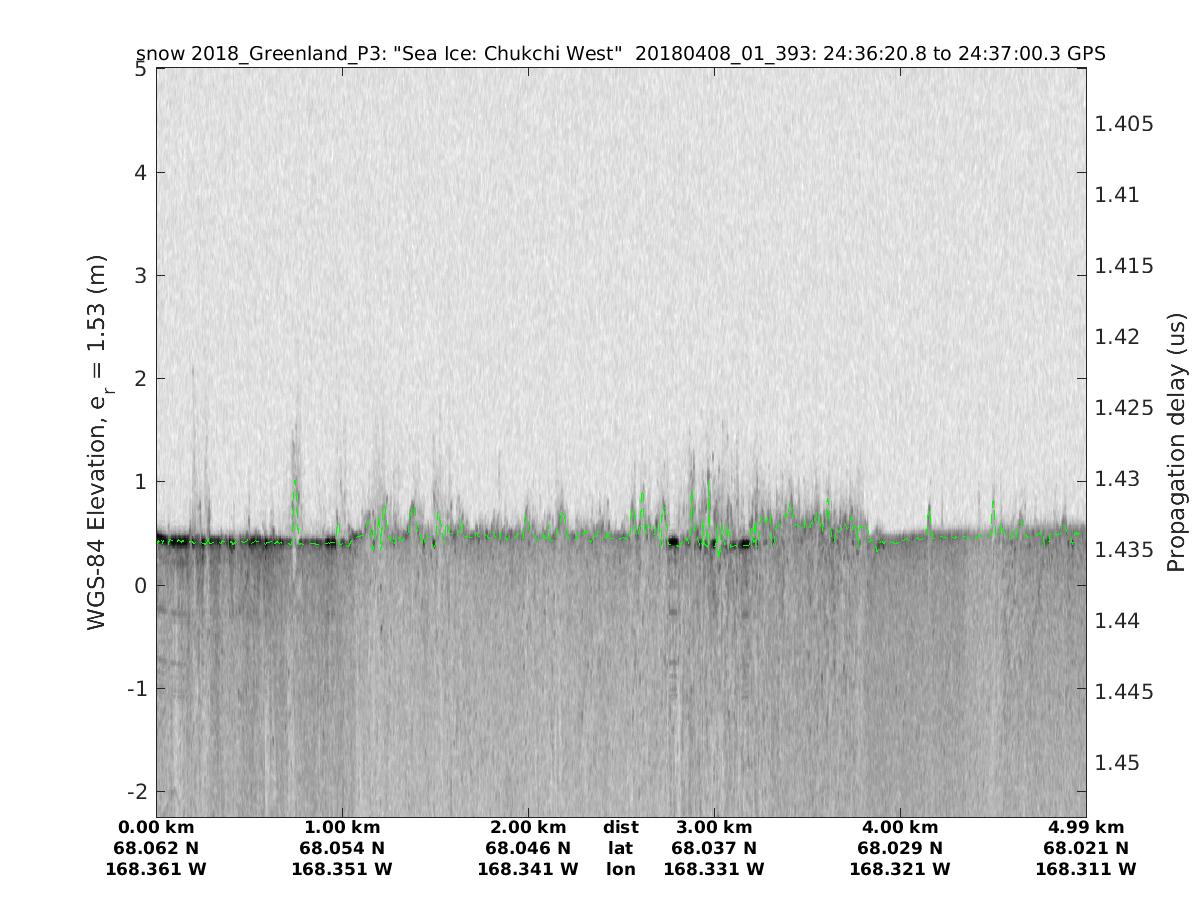1200x900 pixels.
Task: Click the 68.062 N latitude label
Action: (156, 848)
